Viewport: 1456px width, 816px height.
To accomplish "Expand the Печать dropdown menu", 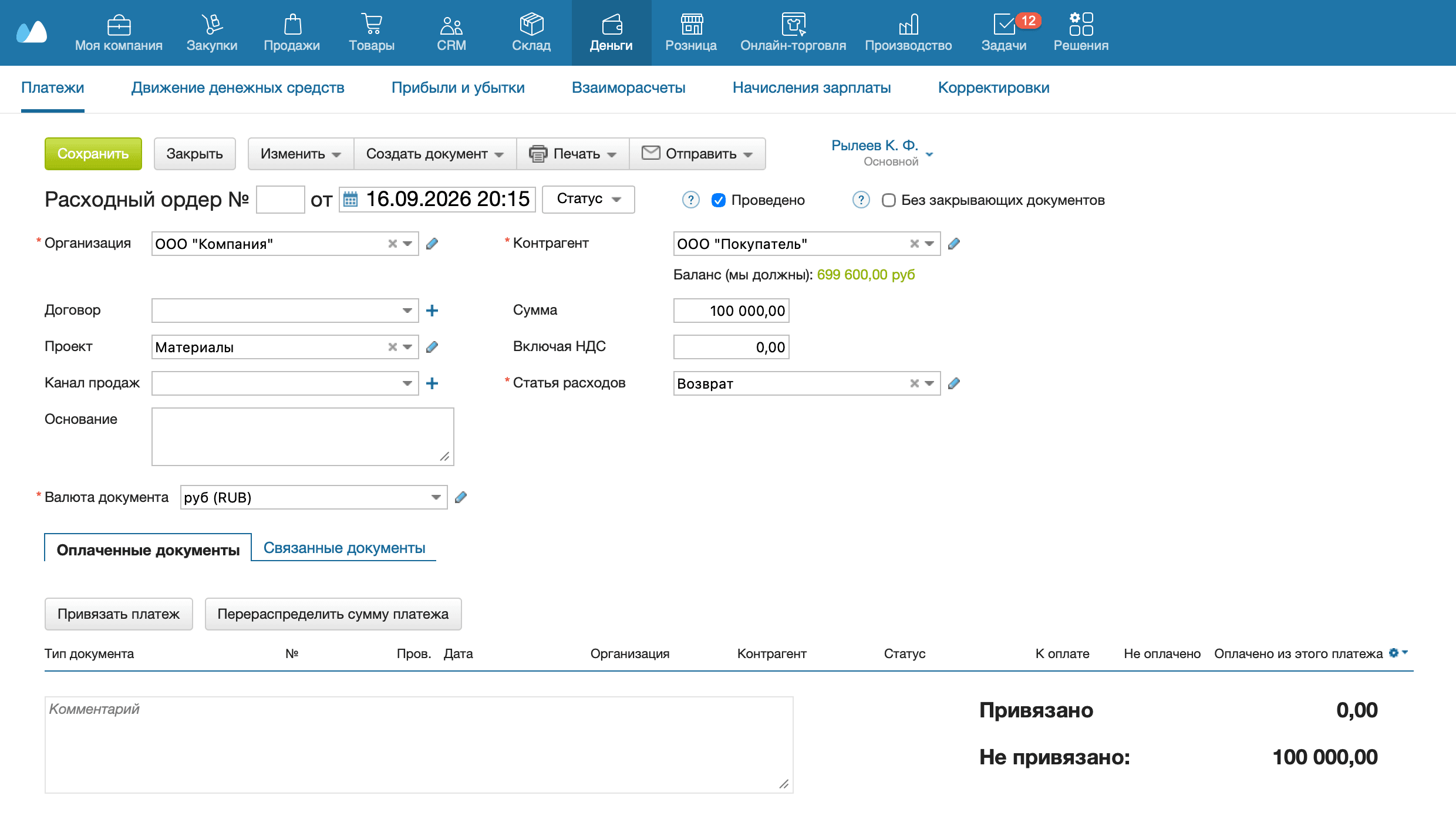I will click(573, 154).
